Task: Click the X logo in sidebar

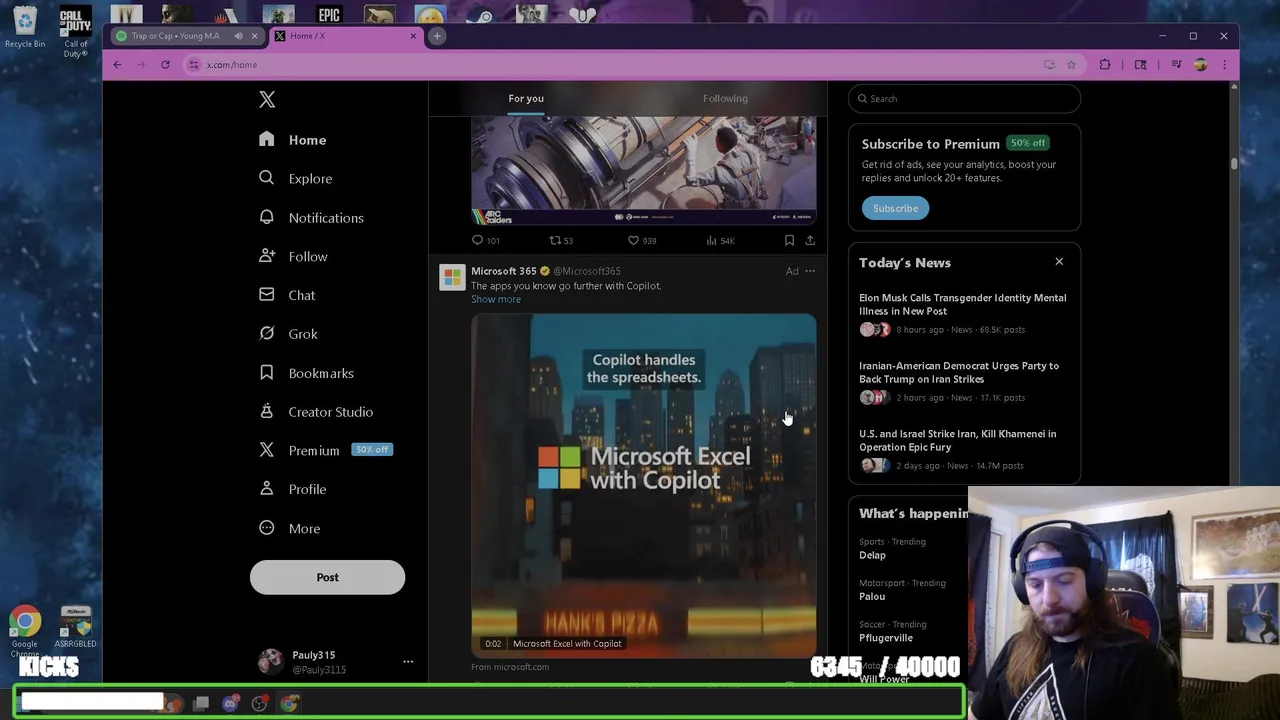Action: click(267, 99)
